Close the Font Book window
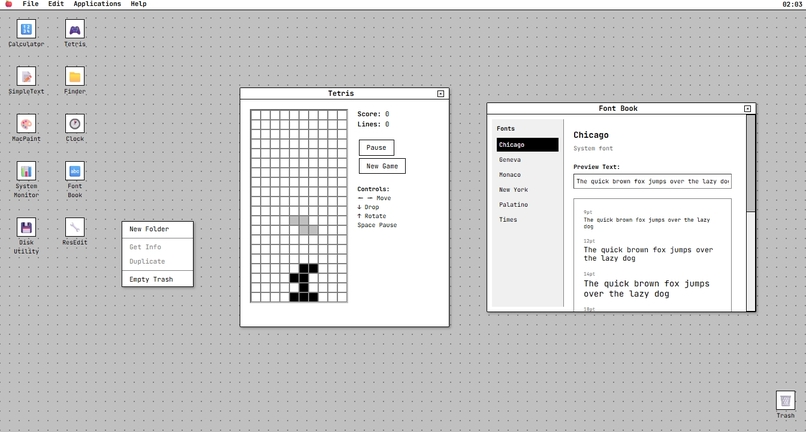 pos(747,109)
